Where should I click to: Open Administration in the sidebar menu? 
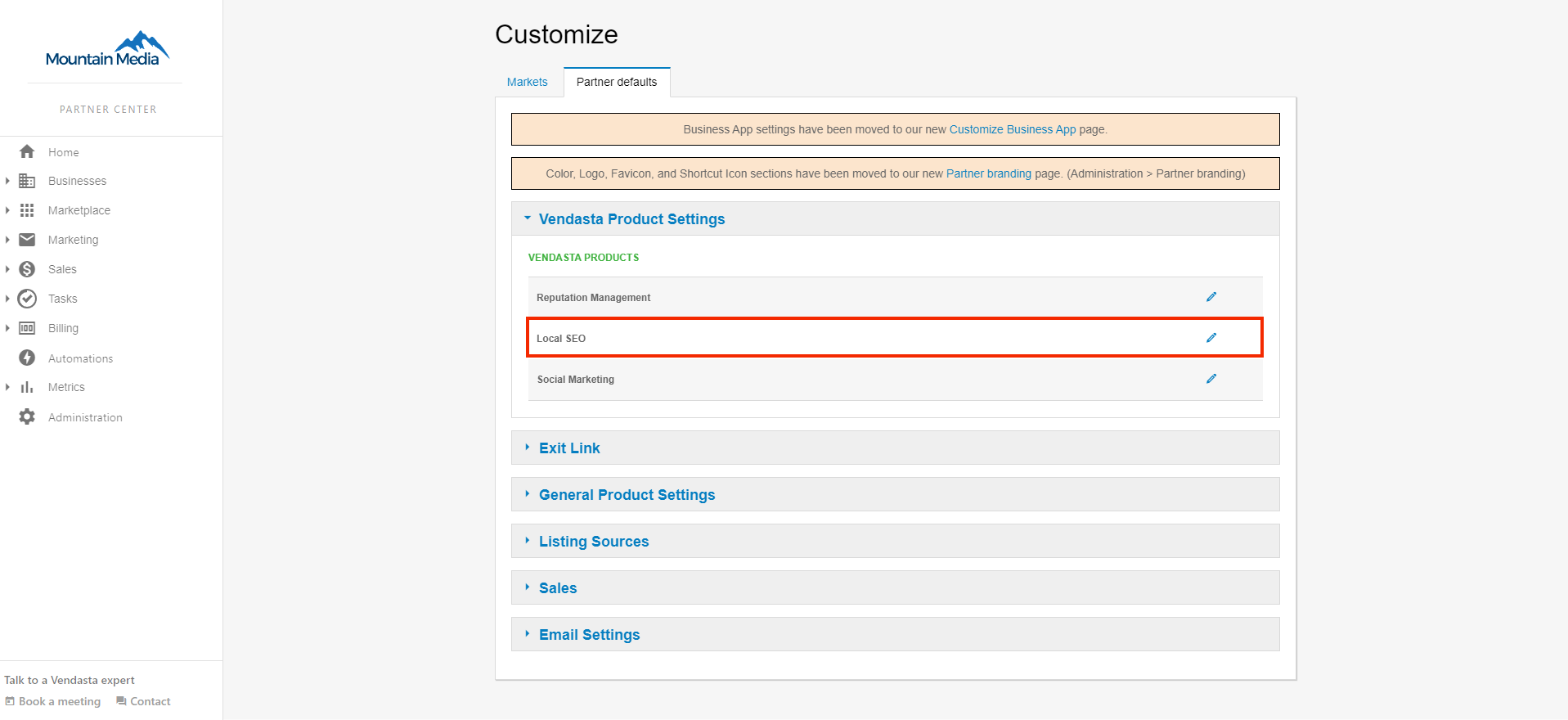coord(85,417)
